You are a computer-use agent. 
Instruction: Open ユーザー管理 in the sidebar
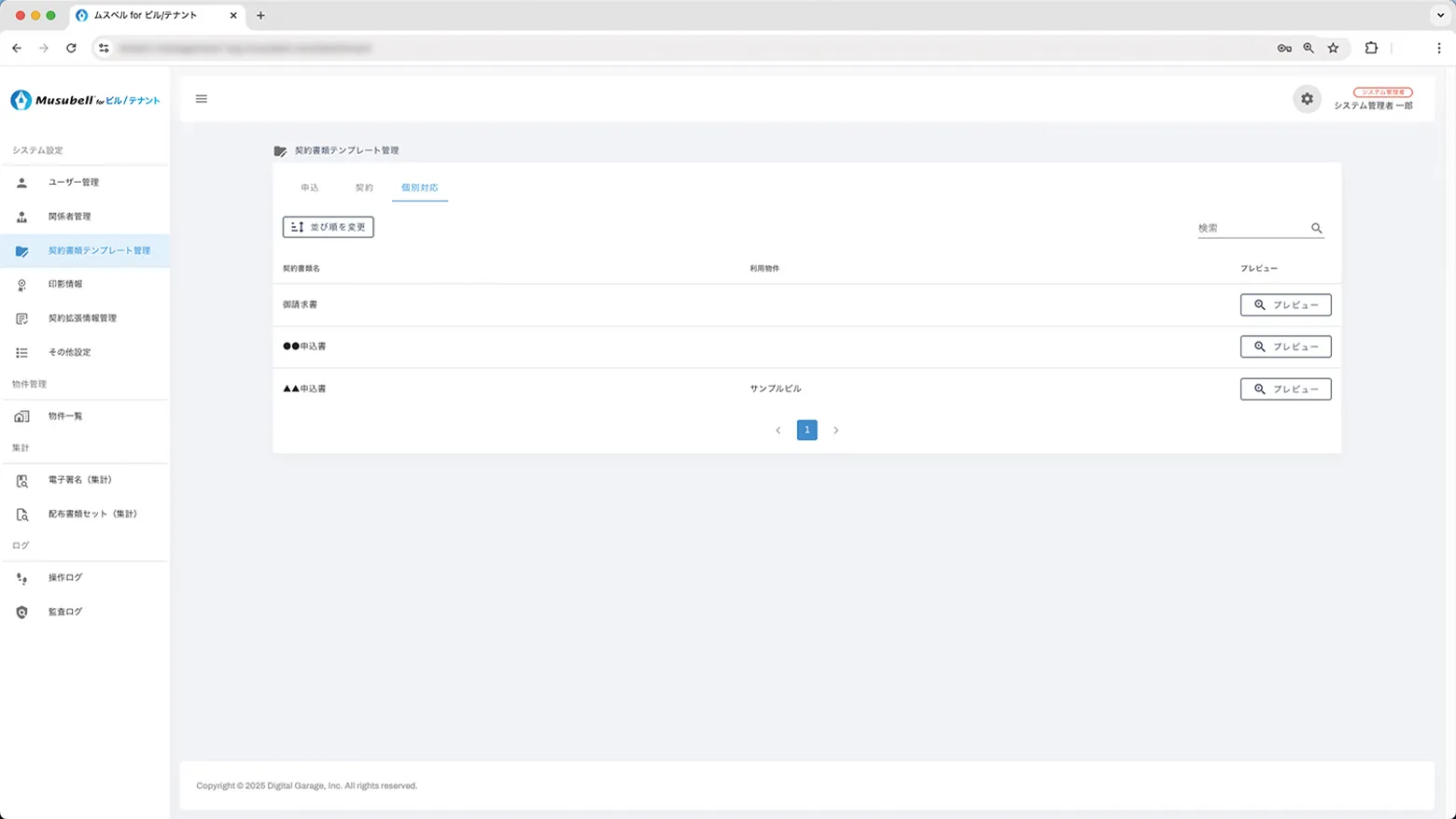73,182
